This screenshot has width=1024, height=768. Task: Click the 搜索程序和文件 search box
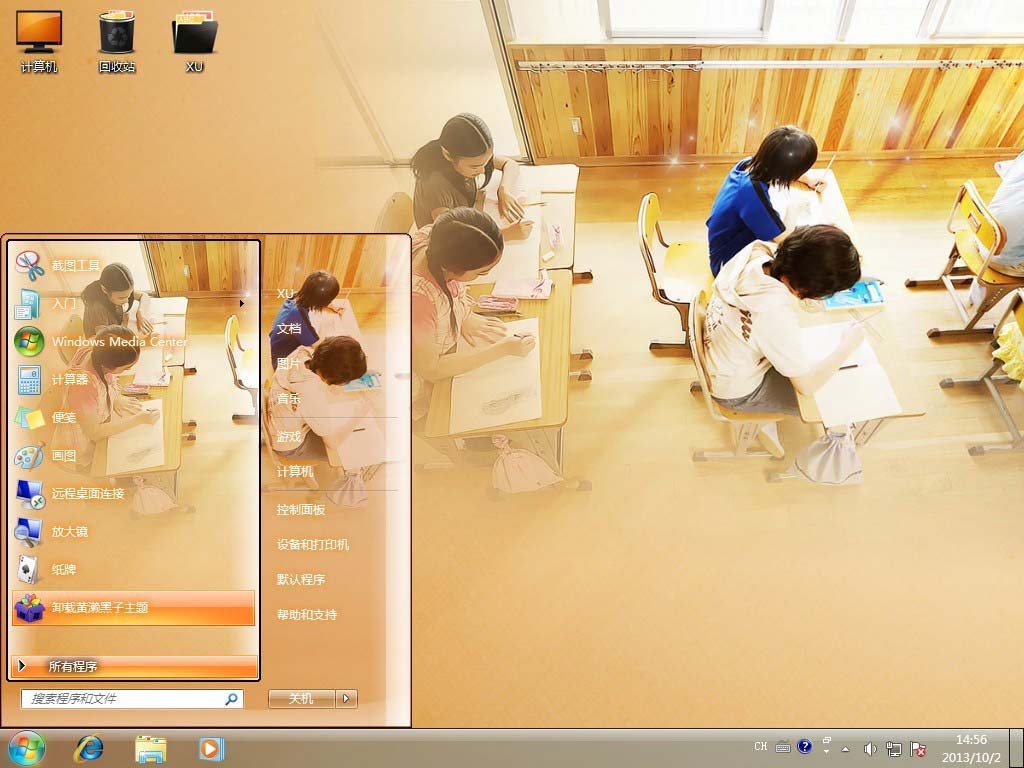click(125, 699)
